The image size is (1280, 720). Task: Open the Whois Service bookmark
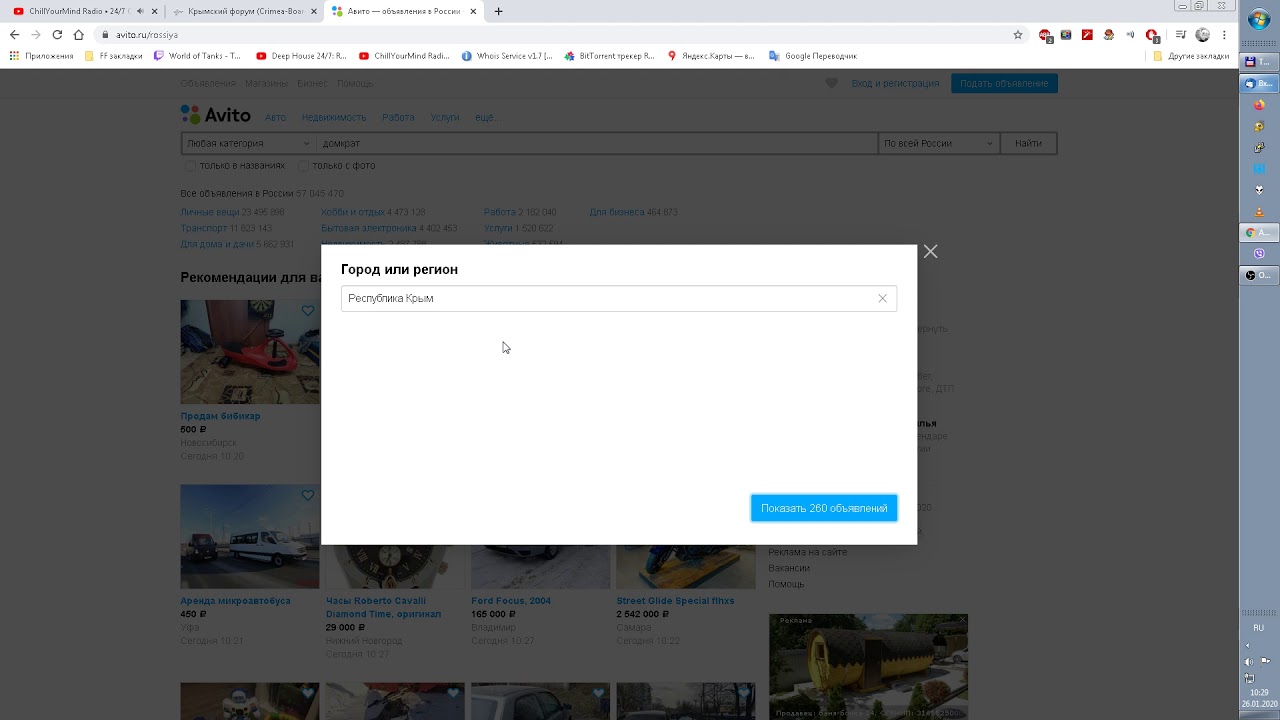pyautogui.click(x=507, y=56)
